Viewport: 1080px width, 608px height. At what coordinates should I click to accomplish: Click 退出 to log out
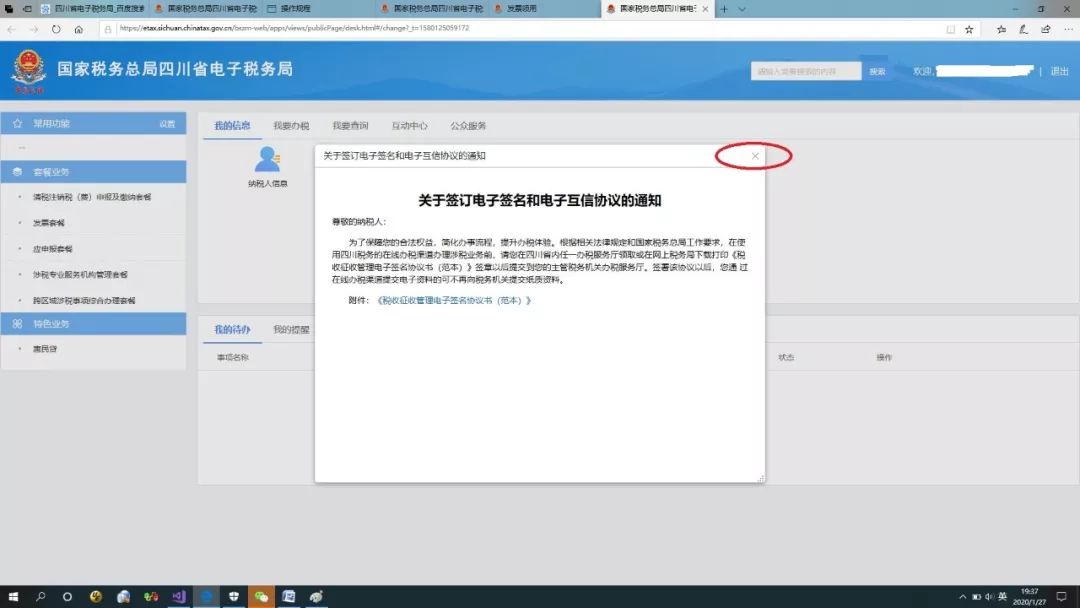[1059, 71]
